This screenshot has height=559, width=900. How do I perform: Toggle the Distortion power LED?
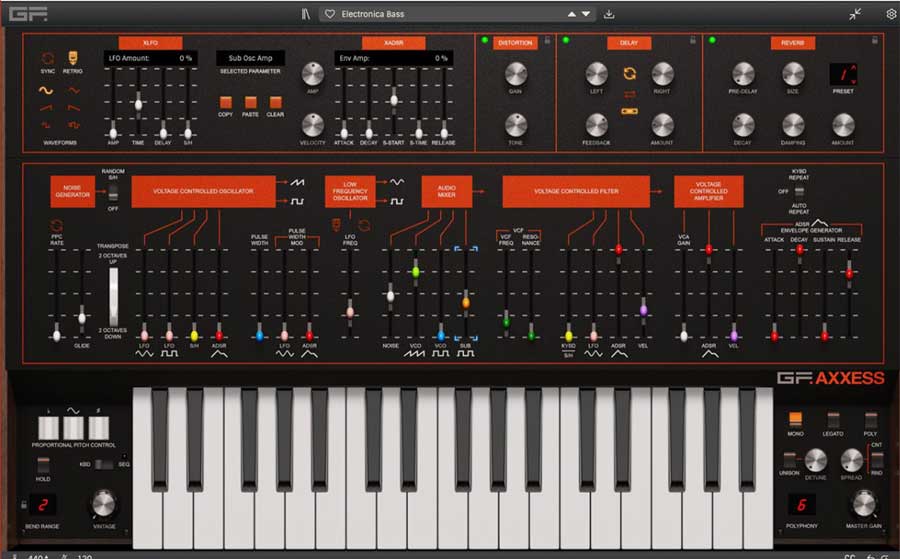click(x=485, y=40)
